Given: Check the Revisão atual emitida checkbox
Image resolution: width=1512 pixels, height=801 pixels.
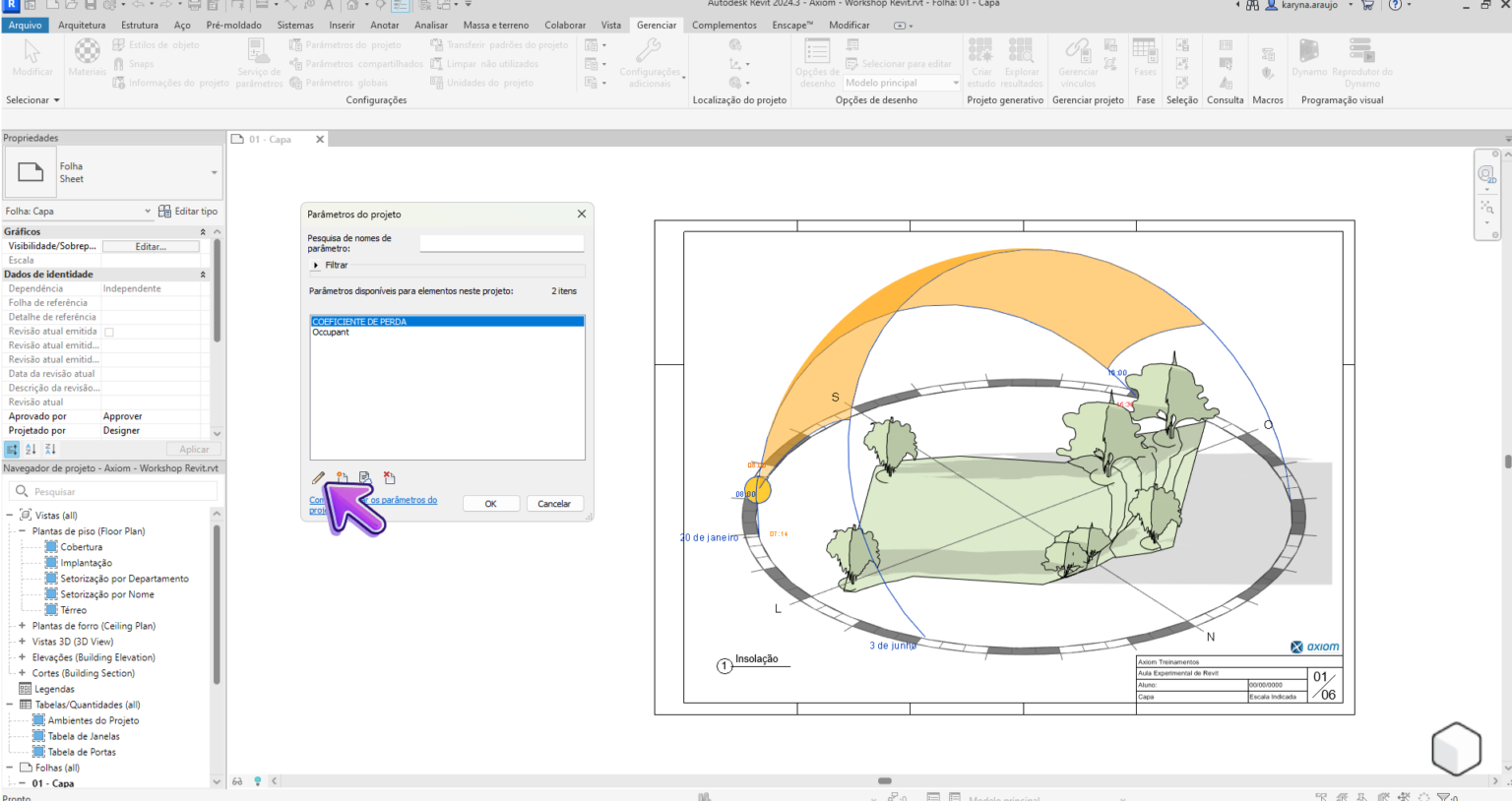Looking at the screenshot, I should click(x=109, y=331).
